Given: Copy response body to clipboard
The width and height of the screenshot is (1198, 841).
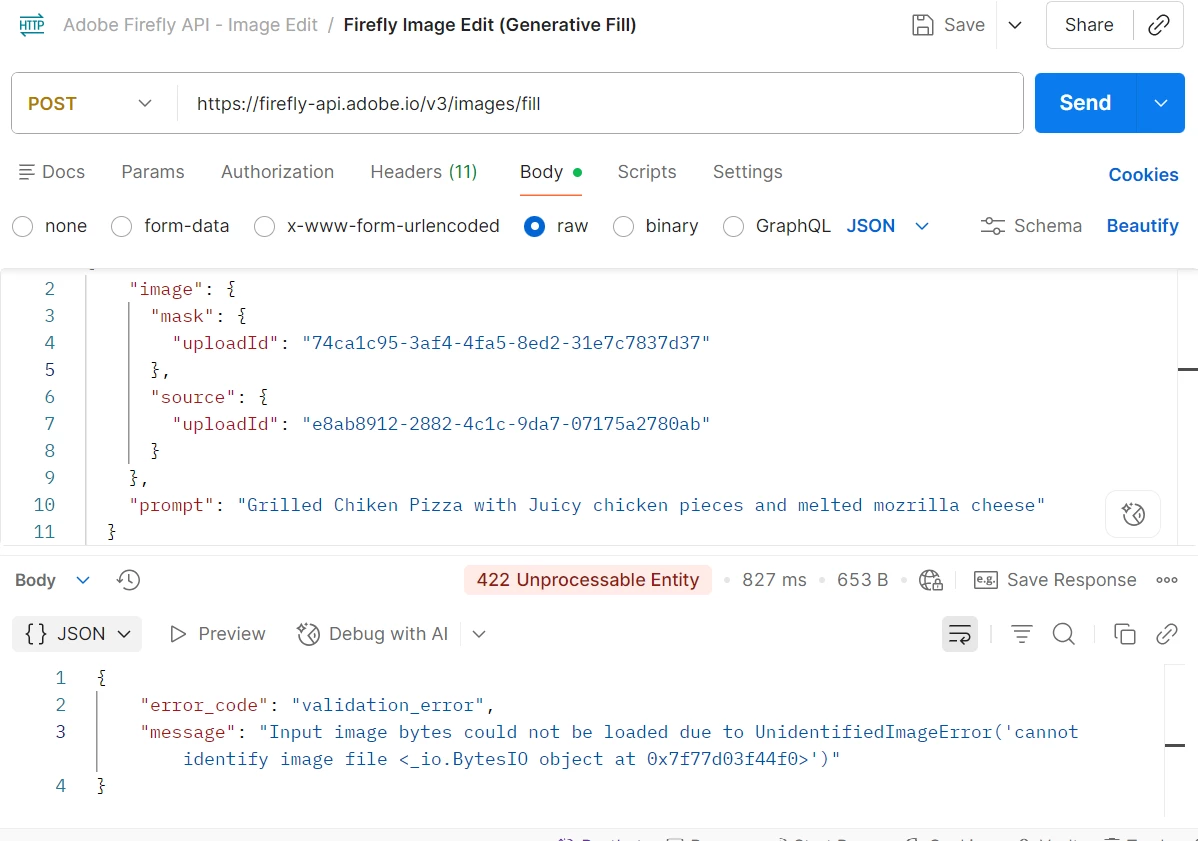Looking at the screenshot, I should click(1125, 634).
